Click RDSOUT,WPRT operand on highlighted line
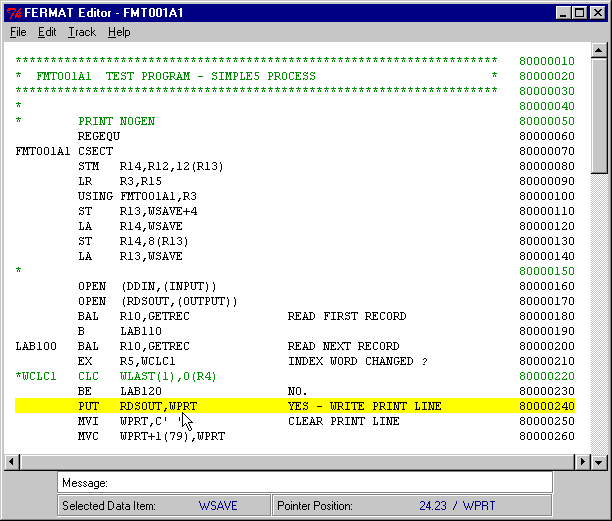This screenshot has width=612, height=521. [158, 406]
